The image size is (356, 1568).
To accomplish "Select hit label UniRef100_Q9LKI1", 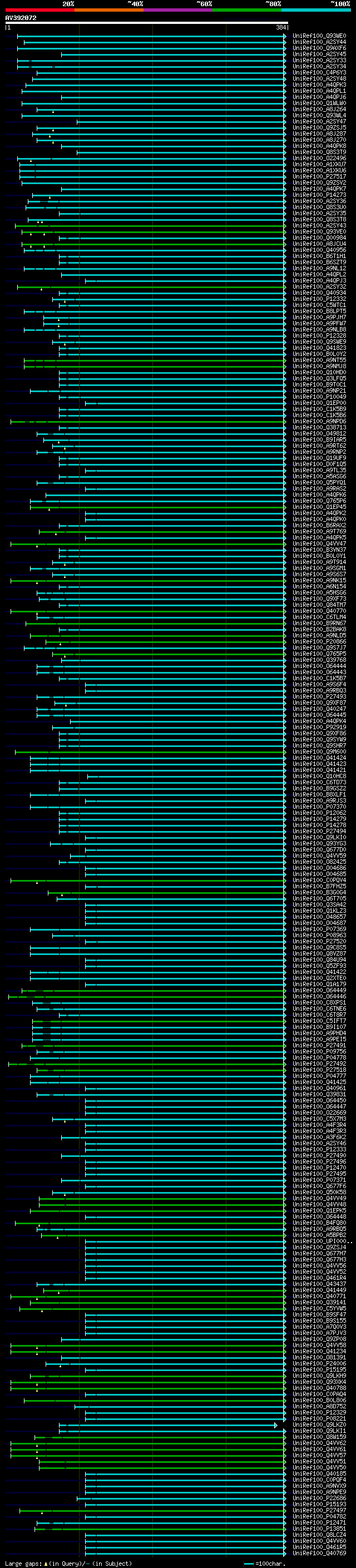I will pyautogui.click(x=319, y=1431).
